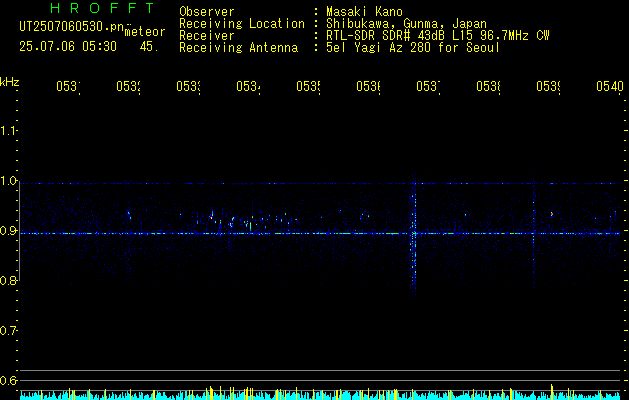Click the 1.0 kHz axis label
Viewport: 629px width, 400px height.
tap(8, 181)
